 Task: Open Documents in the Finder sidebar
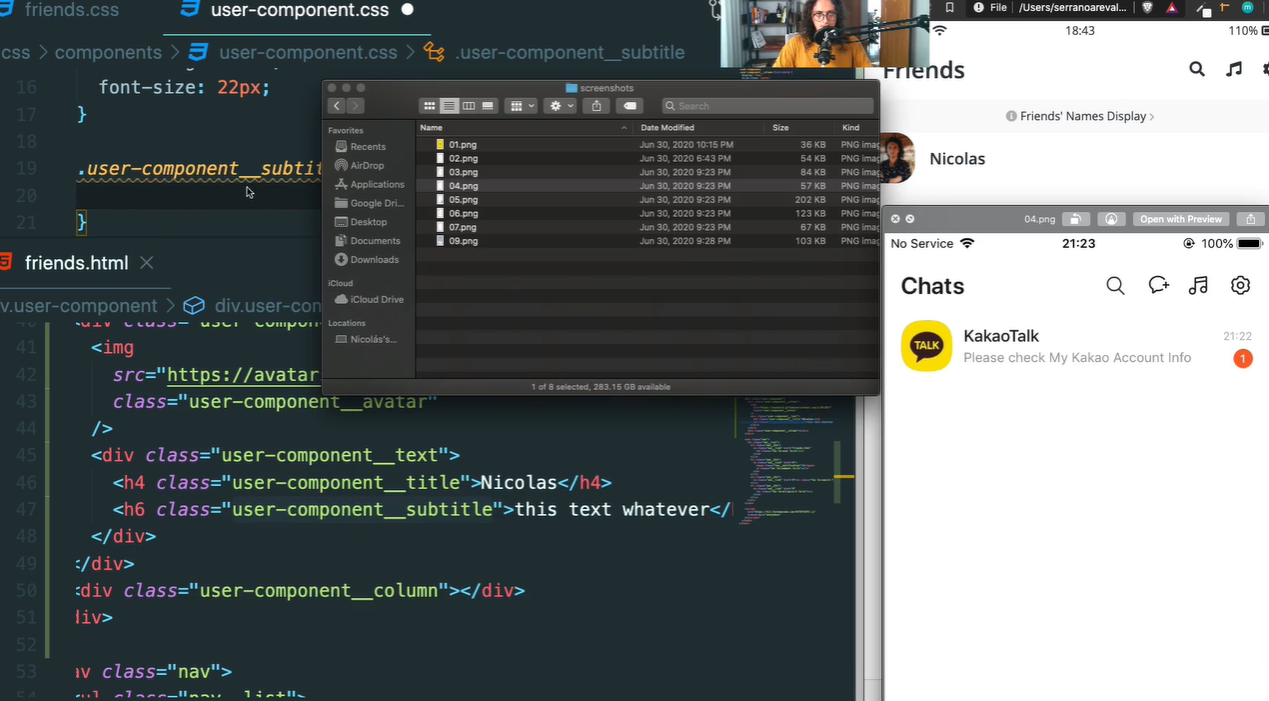click(x=368, y=241)
